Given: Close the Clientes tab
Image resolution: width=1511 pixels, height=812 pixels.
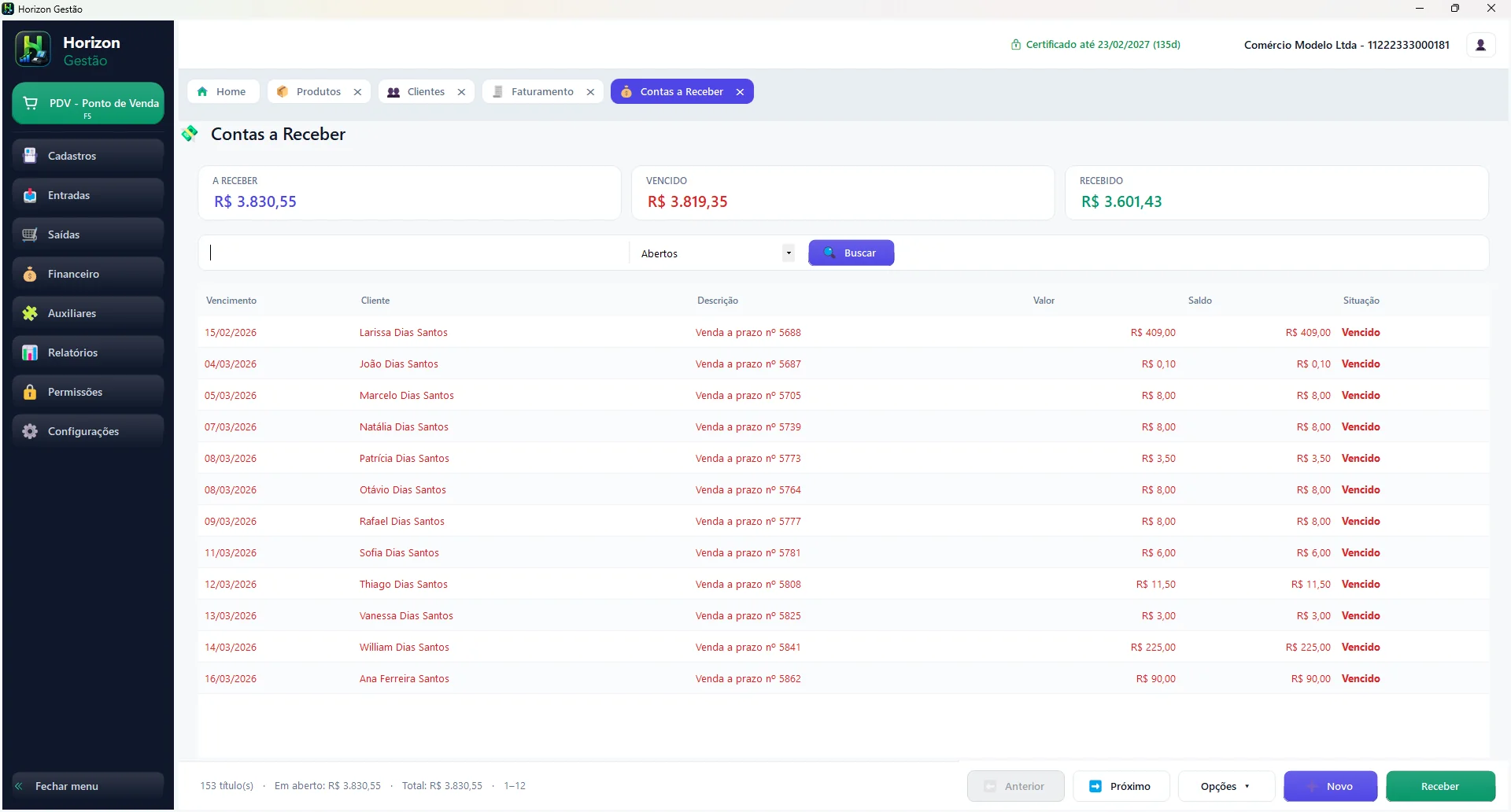Looking at the screenshot, I should click(x=461, y=92).
